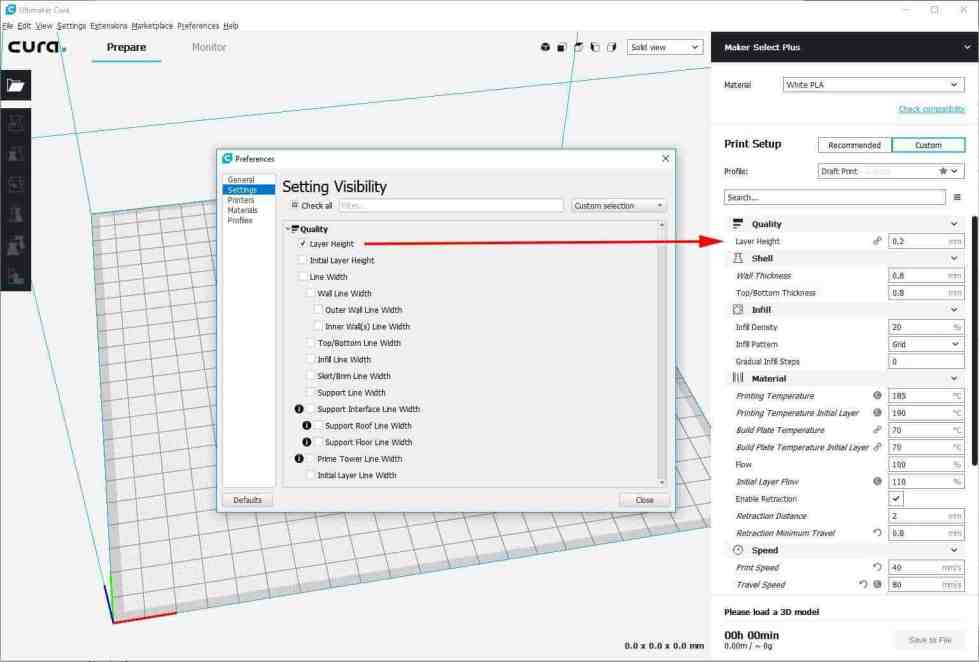Switch camera to right side view icon
This screenshot has height=662, width=979.
point(612,47)
